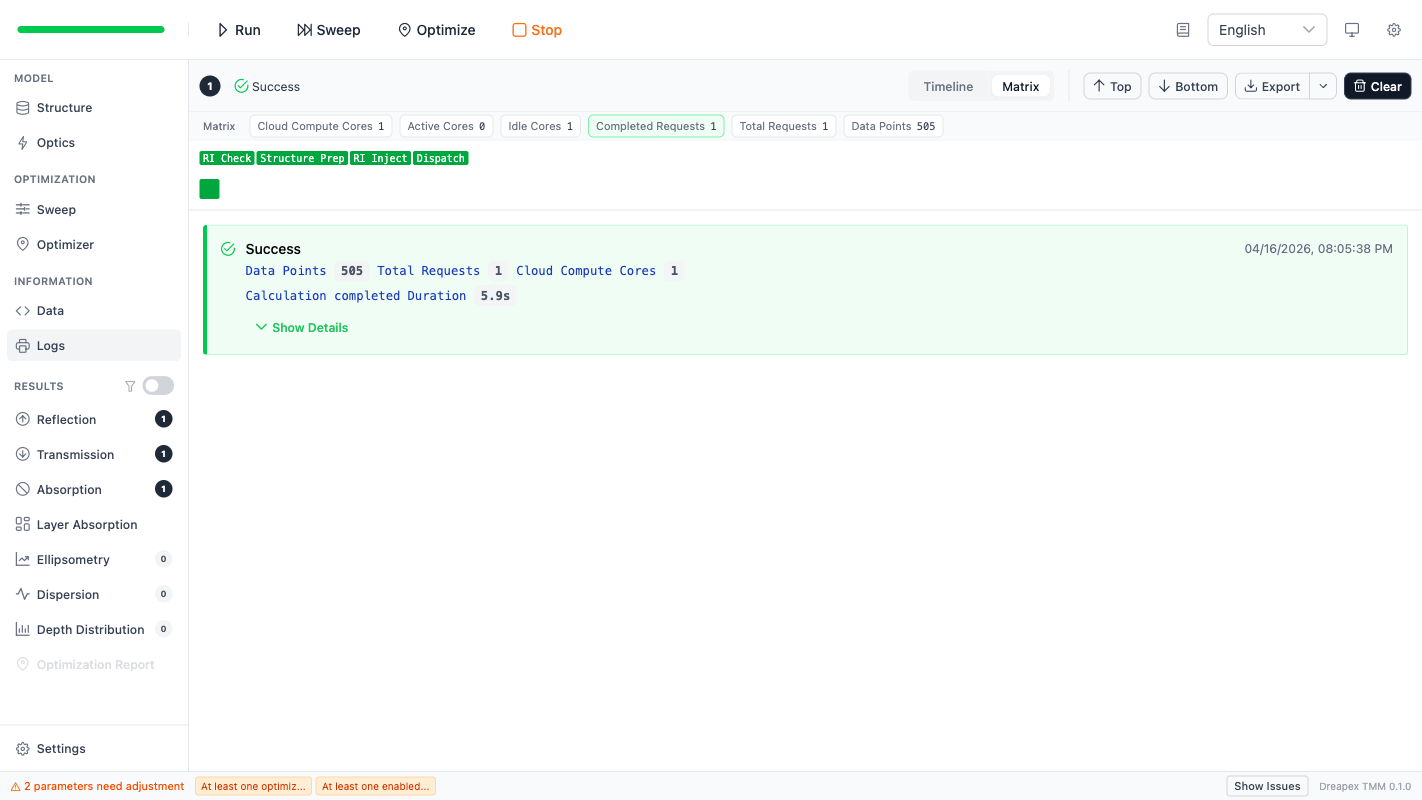
Task: Open the Structure model section
Action: [64, 108]
